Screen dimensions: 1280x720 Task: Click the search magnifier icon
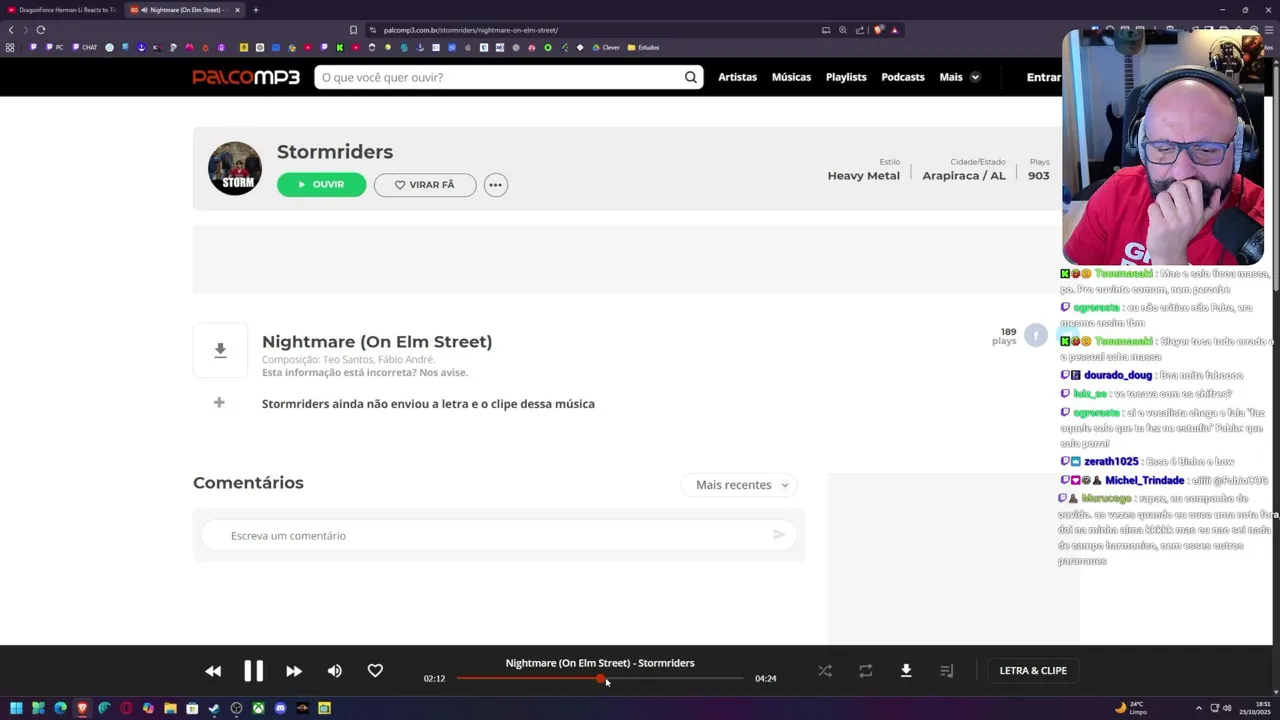click(690, 77)
